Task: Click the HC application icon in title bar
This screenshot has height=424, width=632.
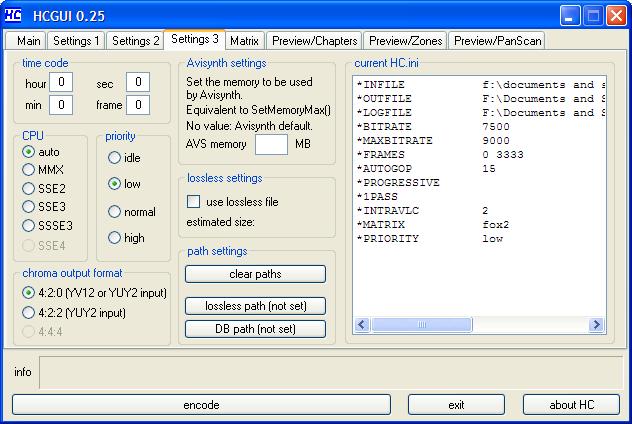Action: (13, 16)
